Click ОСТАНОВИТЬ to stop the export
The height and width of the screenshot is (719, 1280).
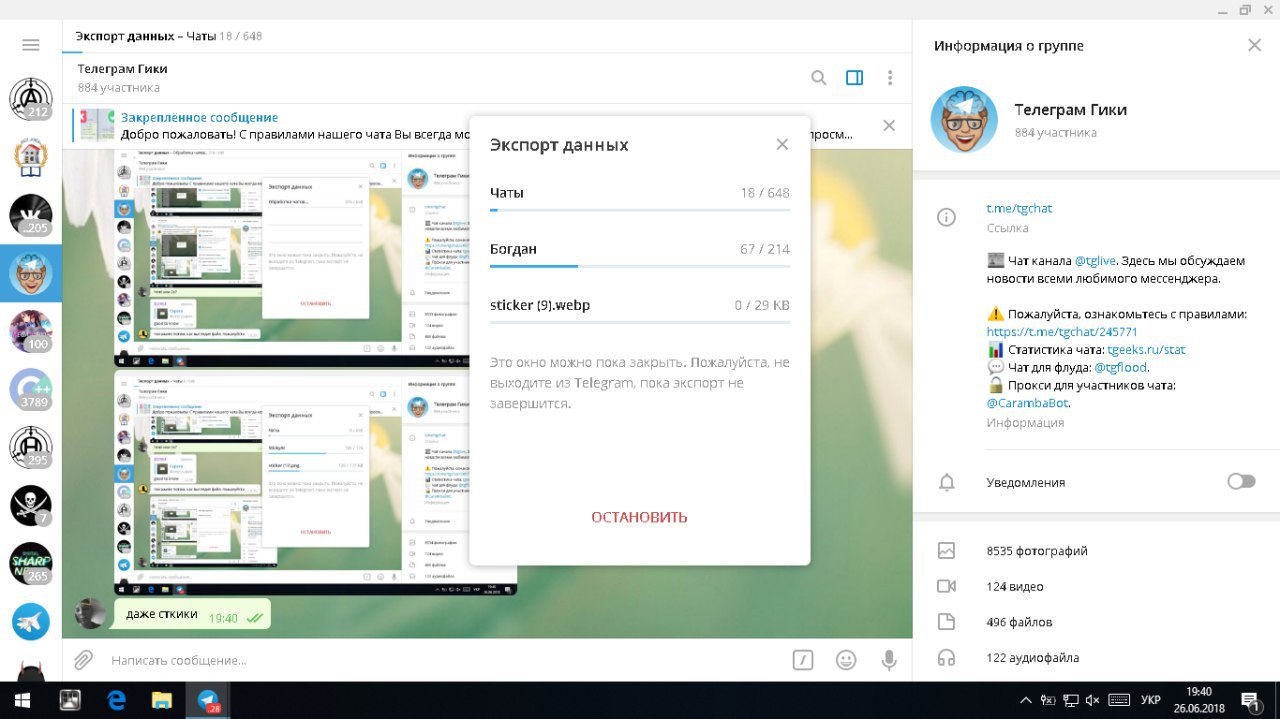coord(639,517)
